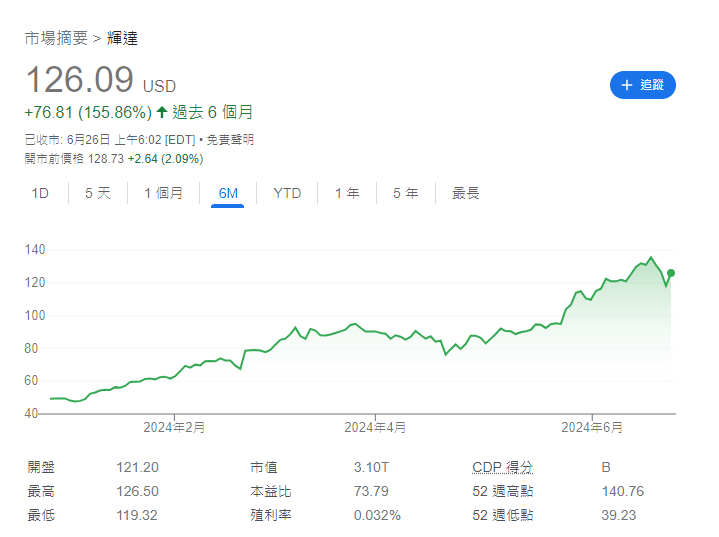Click the CDP 得分 label
Viewport: 719px width, 537px height.
click(502, 467)
